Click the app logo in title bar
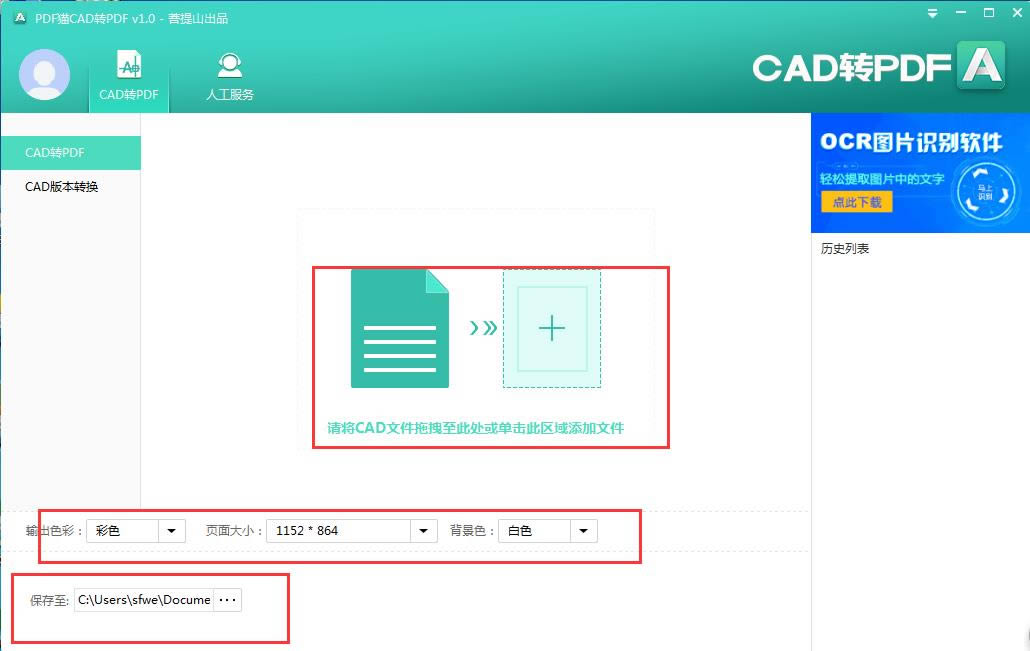Viewport: 1030px width, 651px height. pyautogui.click(x=20, y=18)
